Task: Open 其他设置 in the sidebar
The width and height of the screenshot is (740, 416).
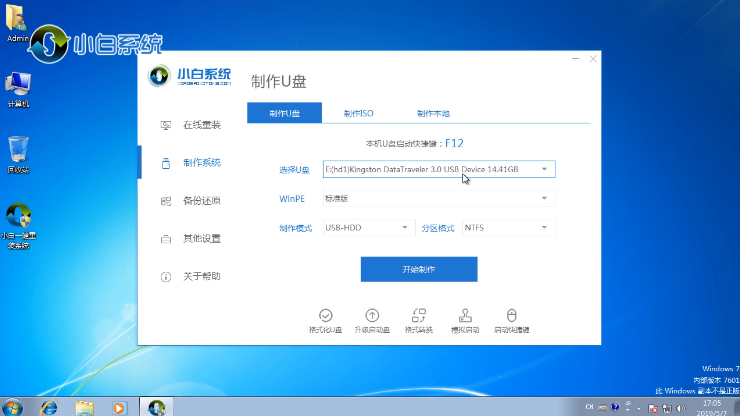Action: 200,239
